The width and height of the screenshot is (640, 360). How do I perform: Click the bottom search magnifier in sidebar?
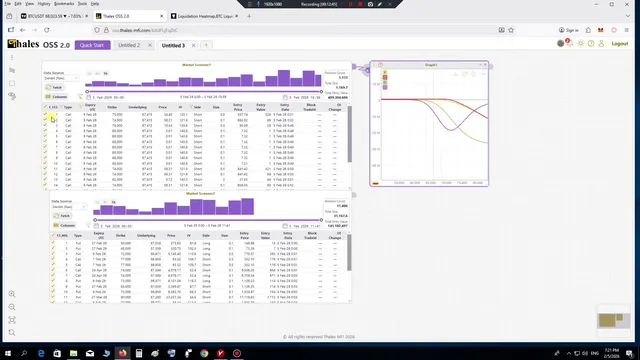pyautogui.click(x=12, y=333)
